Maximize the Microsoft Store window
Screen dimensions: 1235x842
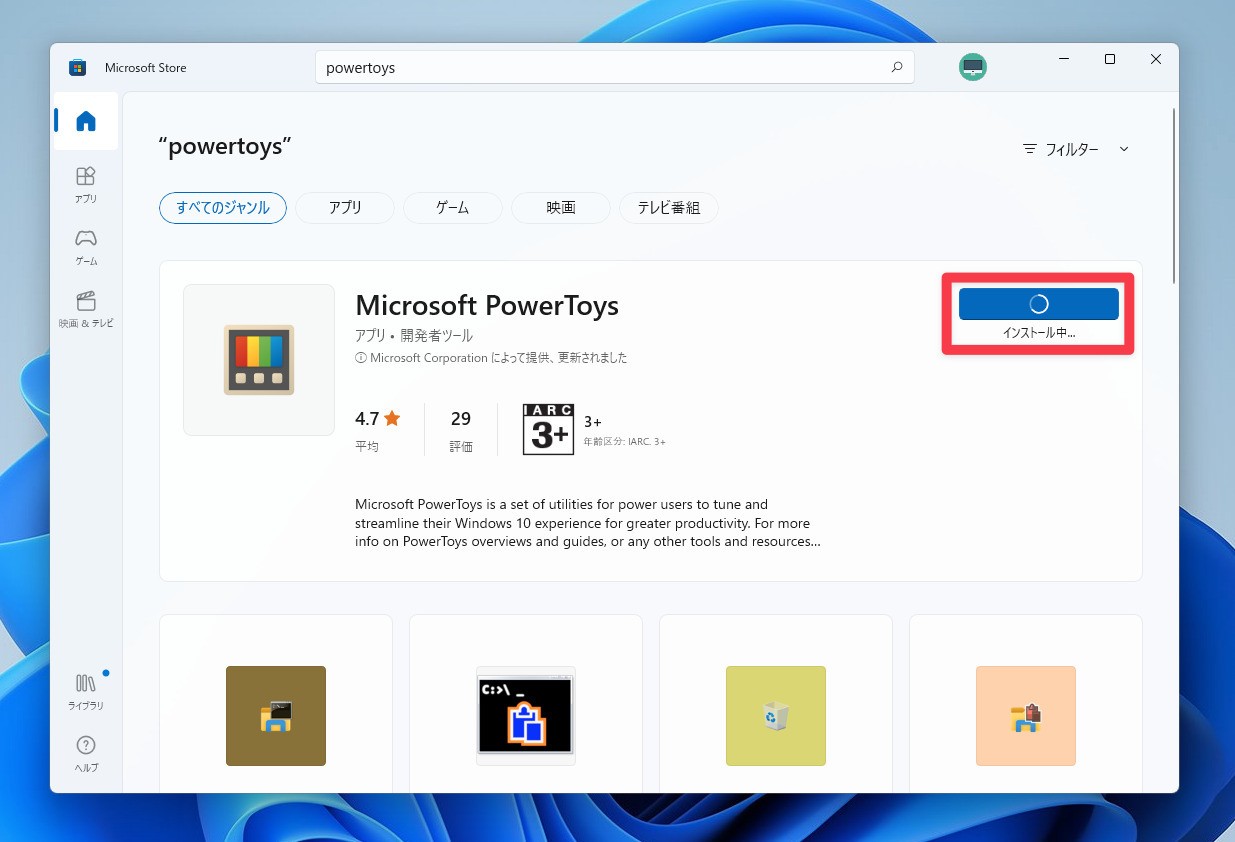1110,59
